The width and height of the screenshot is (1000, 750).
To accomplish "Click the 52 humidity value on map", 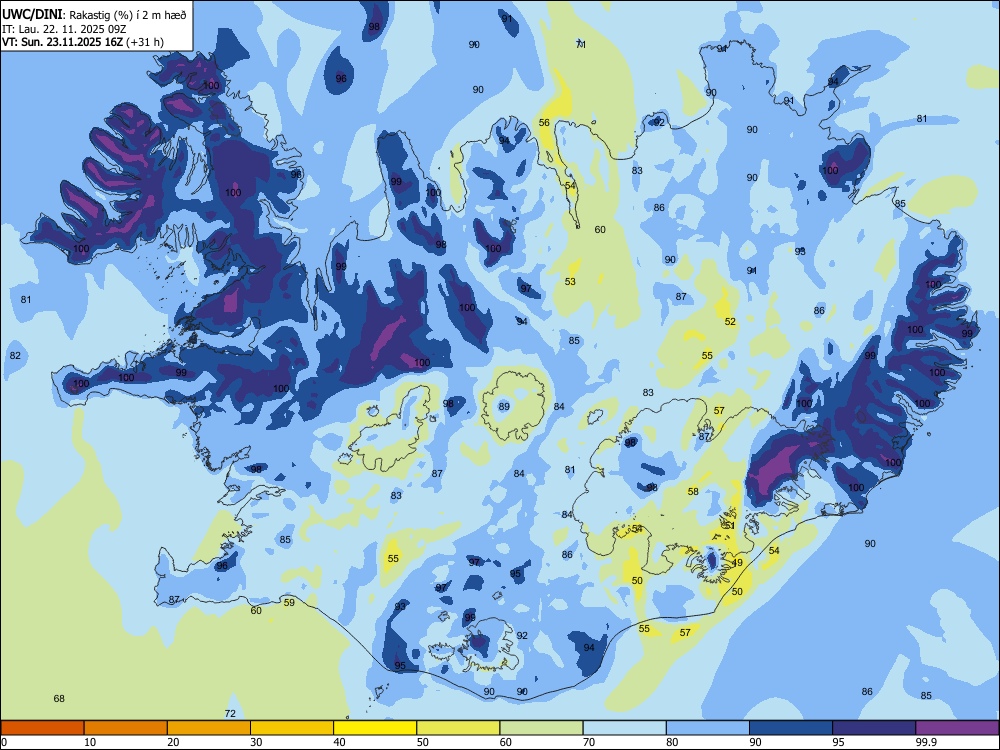I will pyautogui.click(x=730, y=321).
